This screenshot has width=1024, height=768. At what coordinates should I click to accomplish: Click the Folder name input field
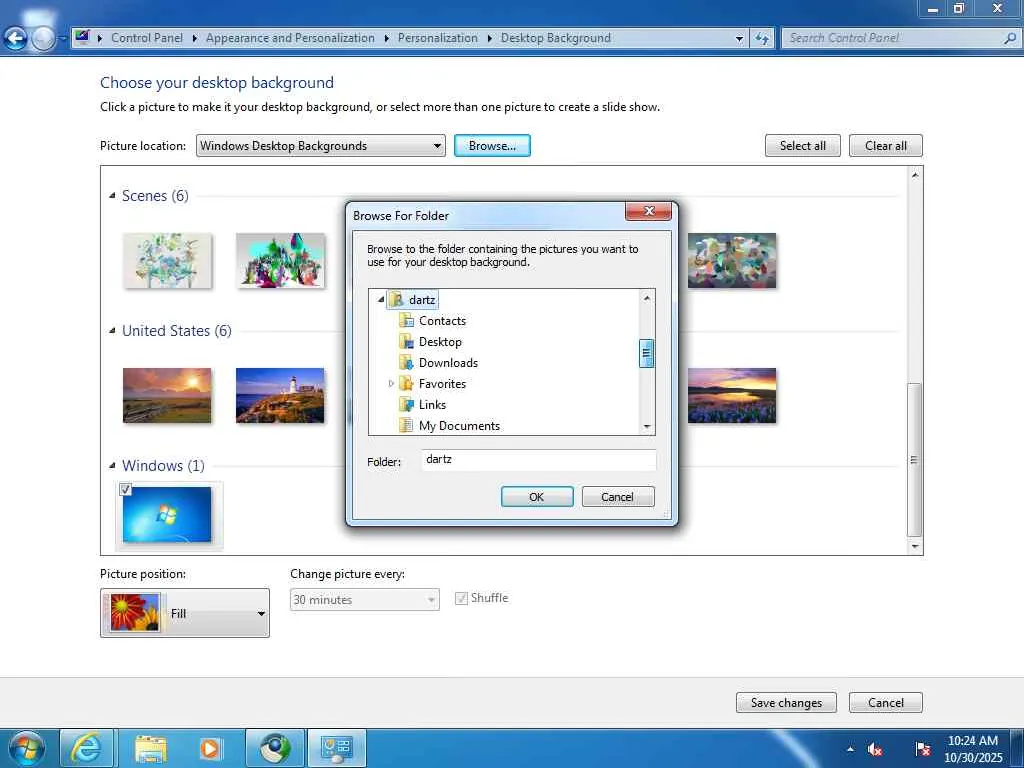tap(538, 460)
